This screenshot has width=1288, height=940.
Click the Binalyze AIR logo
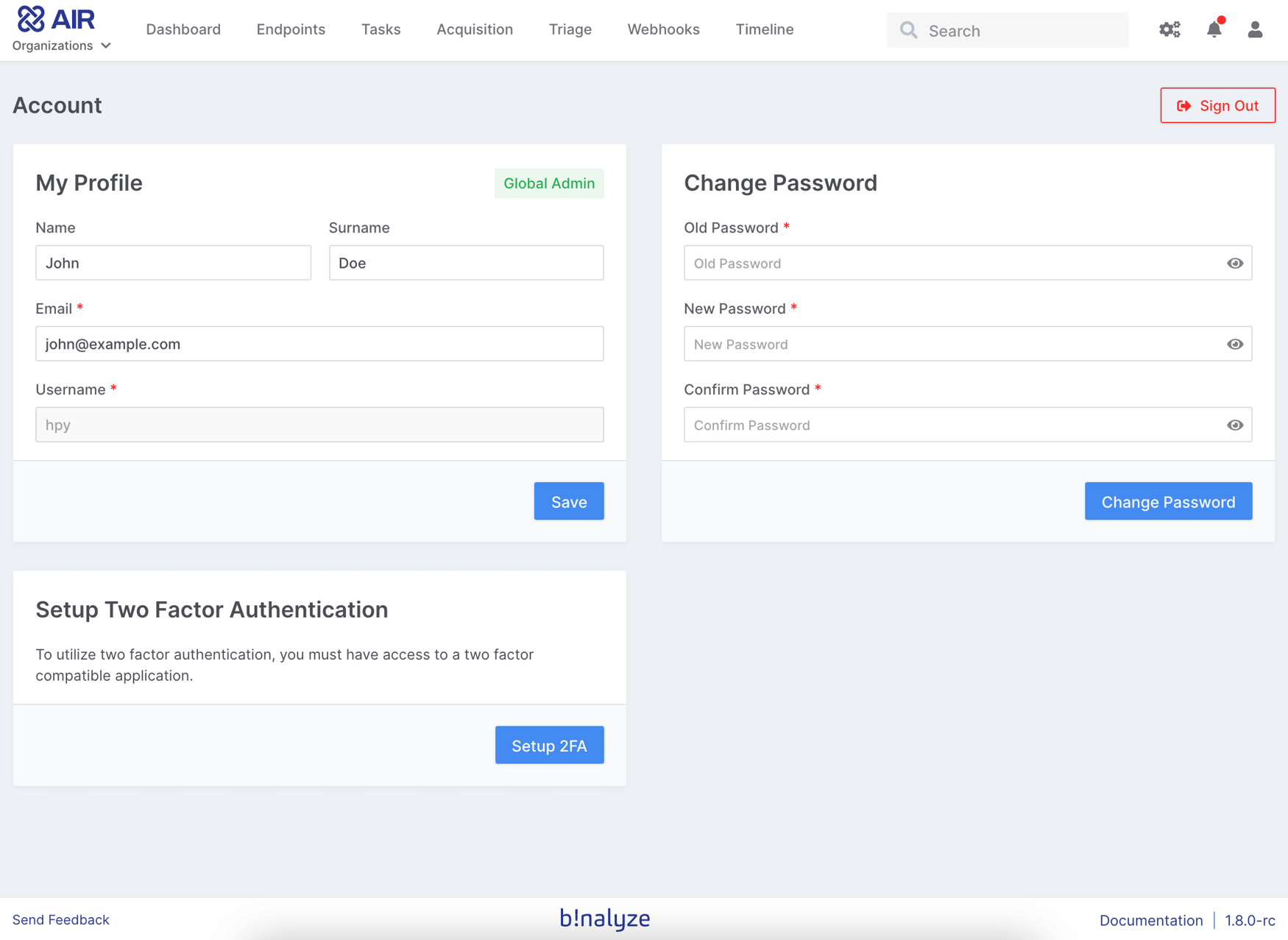pos(57,18)
